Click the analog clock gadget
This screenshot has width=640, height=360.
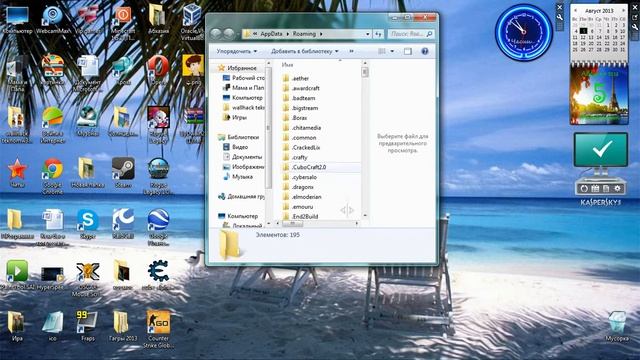pyautogui.click(x=524, y=33)
